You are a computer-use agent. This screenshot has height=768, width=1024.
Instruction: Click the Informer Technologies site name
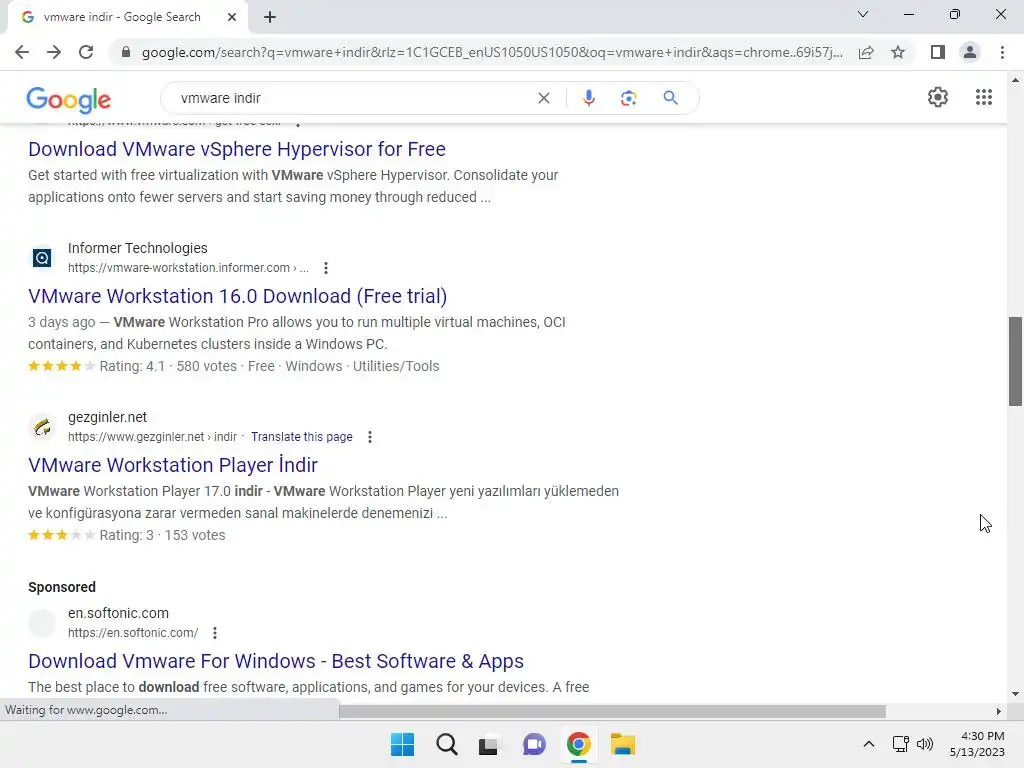coord(138,248)
